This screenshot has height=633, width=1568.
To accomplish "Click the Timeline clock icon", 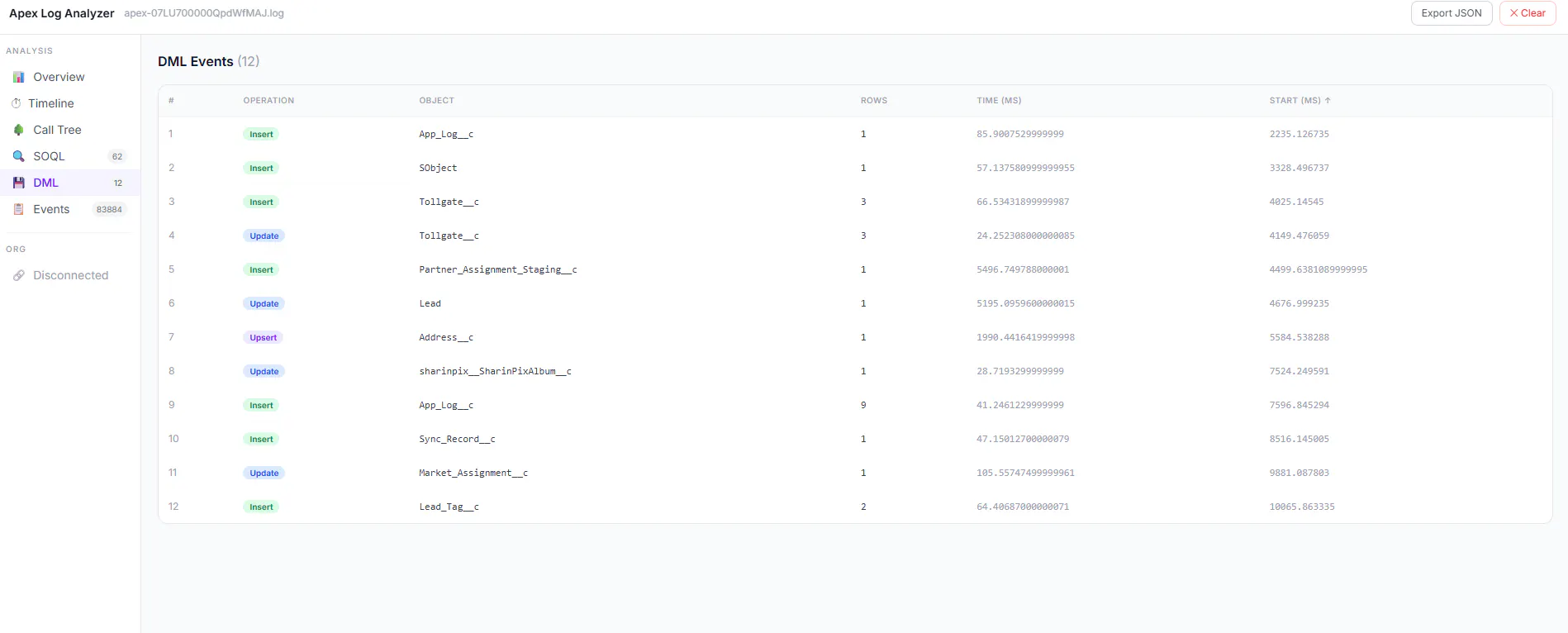I will tap(16, 103).
